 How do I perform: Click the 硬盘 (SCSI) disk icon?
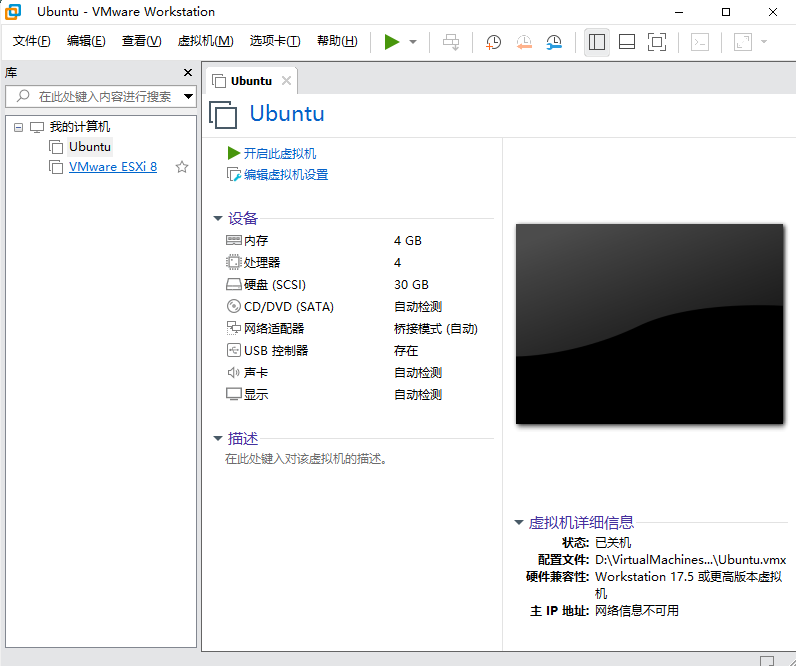click(x=234, y=284)
